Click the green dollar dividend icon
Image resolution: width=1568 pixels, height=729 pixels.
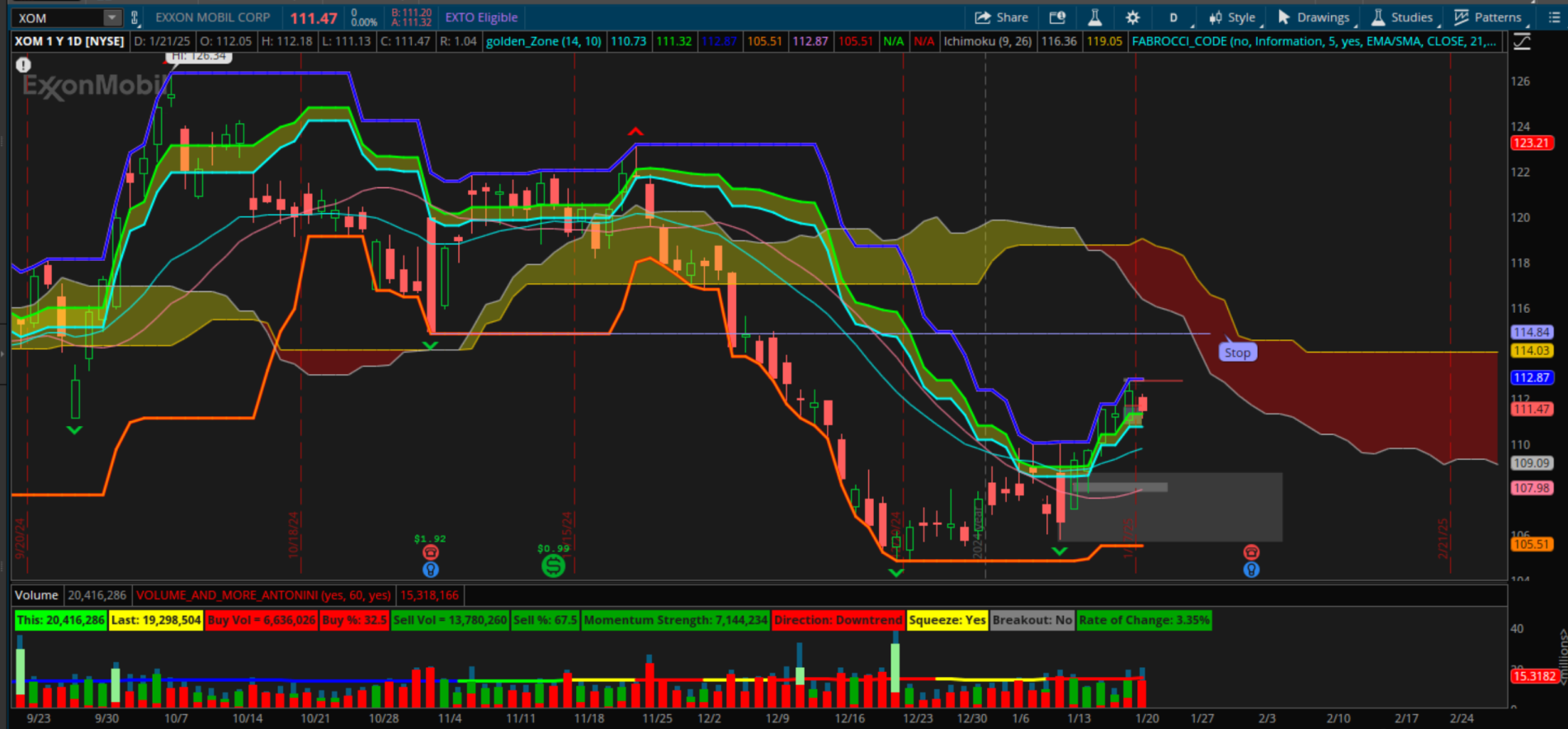[553, 566]
